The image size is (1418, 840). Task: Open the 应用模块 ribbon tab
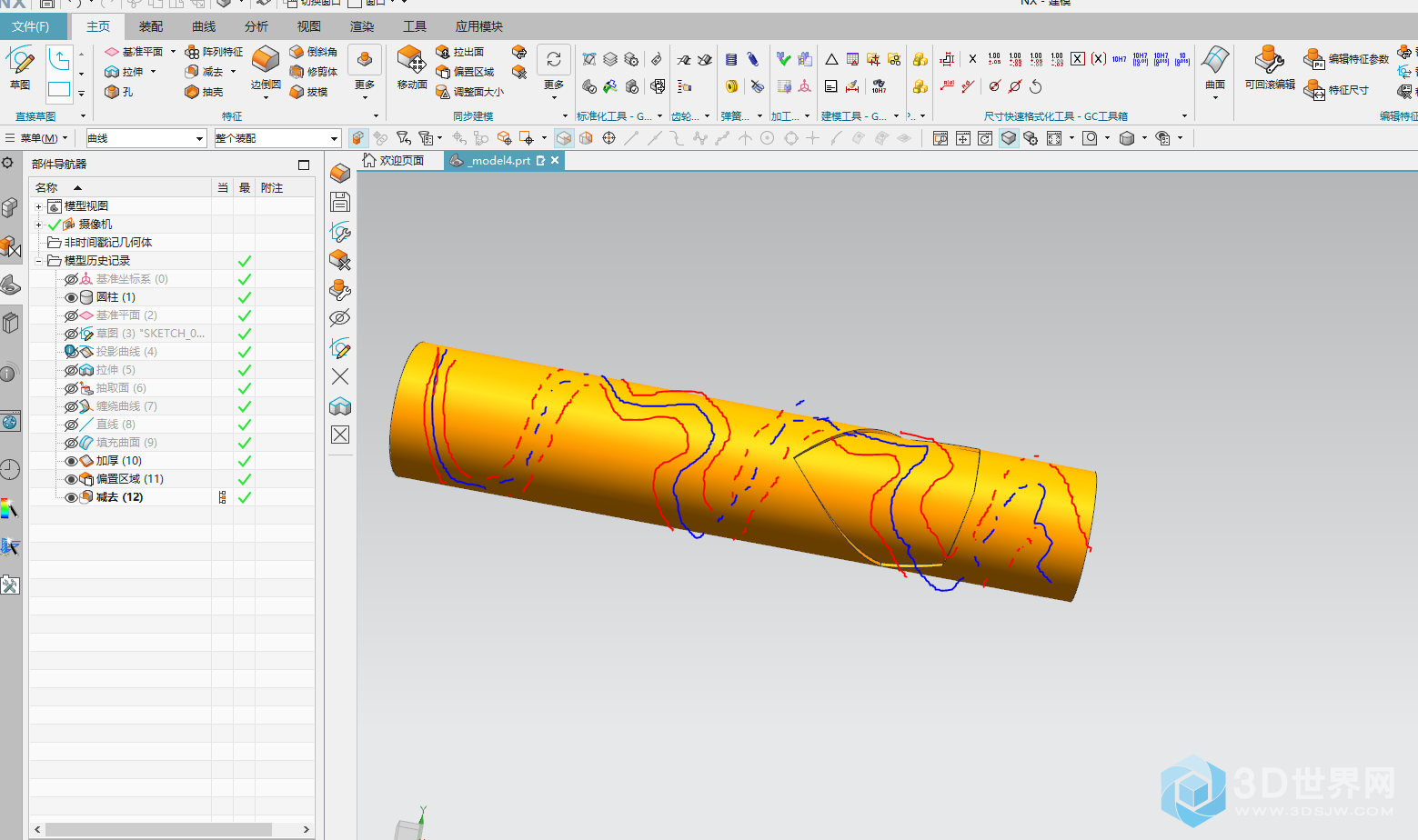[x=479, y=26]
